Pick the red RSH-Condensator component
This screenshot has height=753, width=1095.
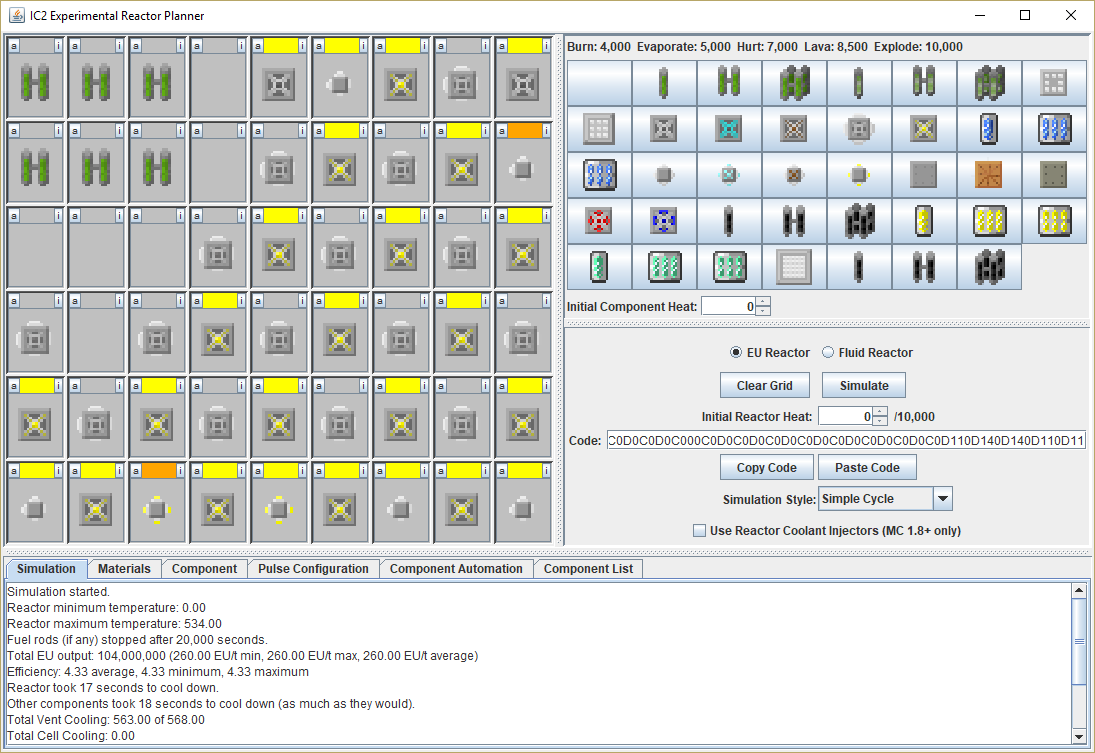pyautogui.click(x=599, y=220)
